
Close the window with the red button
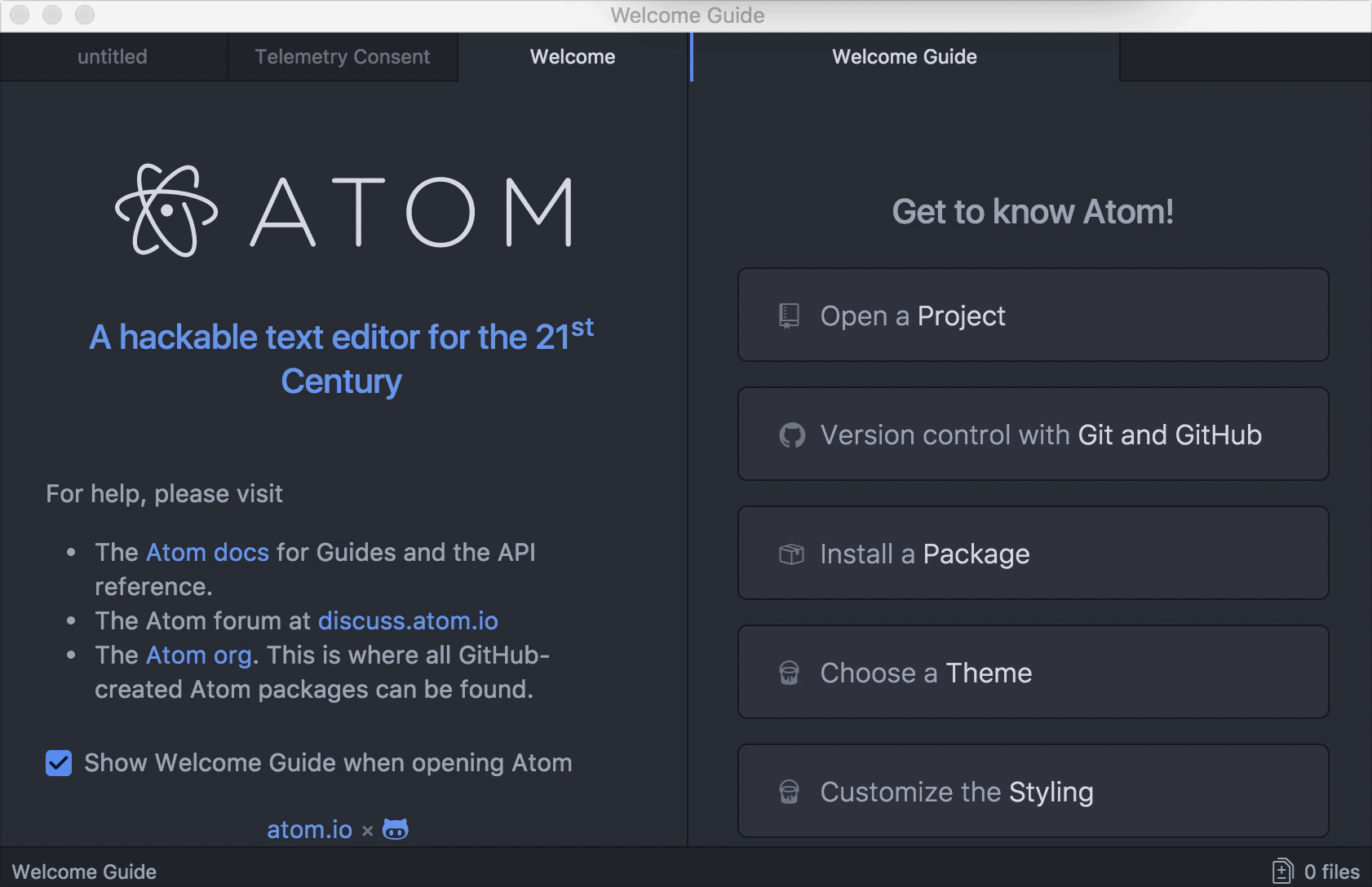pyautogui.click(x=20, y=15)
